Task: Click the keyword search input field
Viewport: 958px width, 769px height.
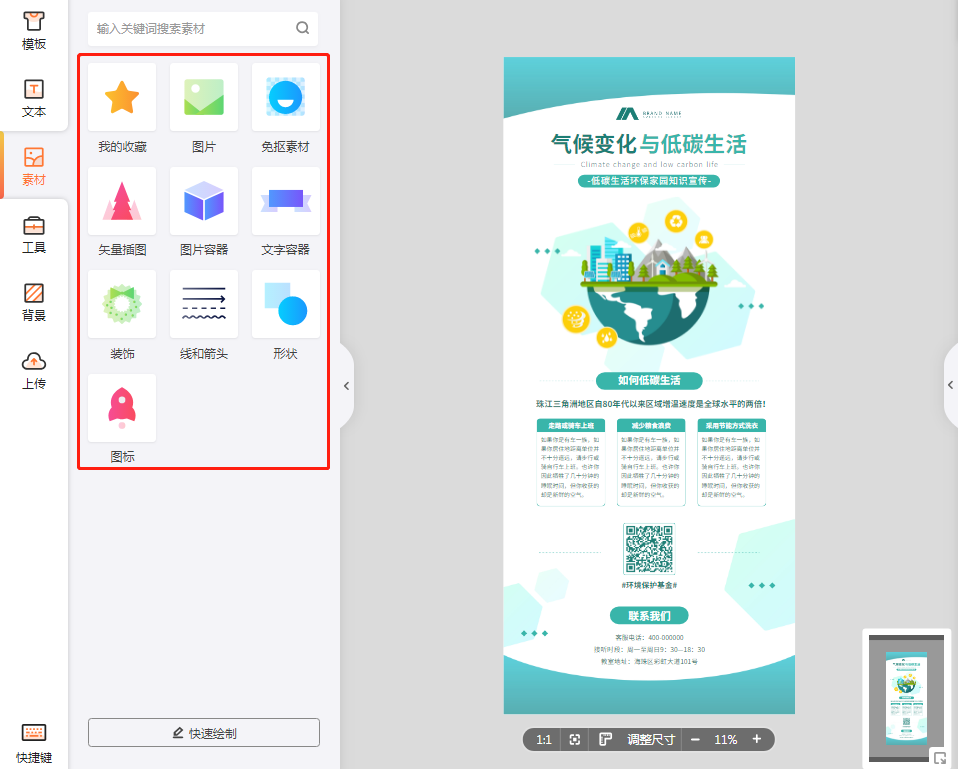Action: point(190,28)
